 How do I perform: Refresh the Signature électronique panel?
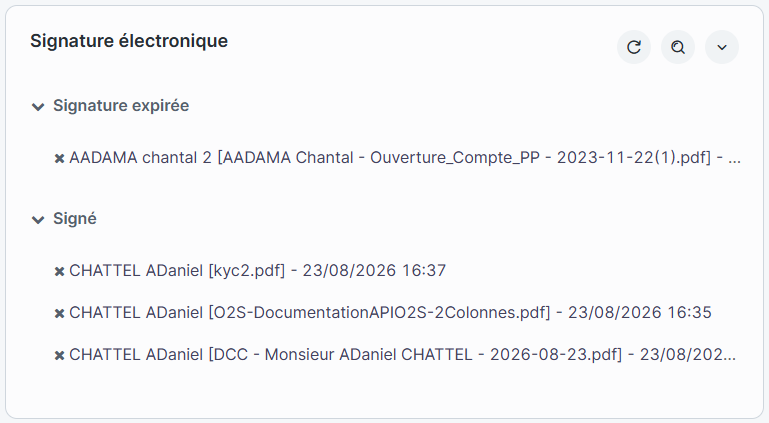(x=634, y=47)
